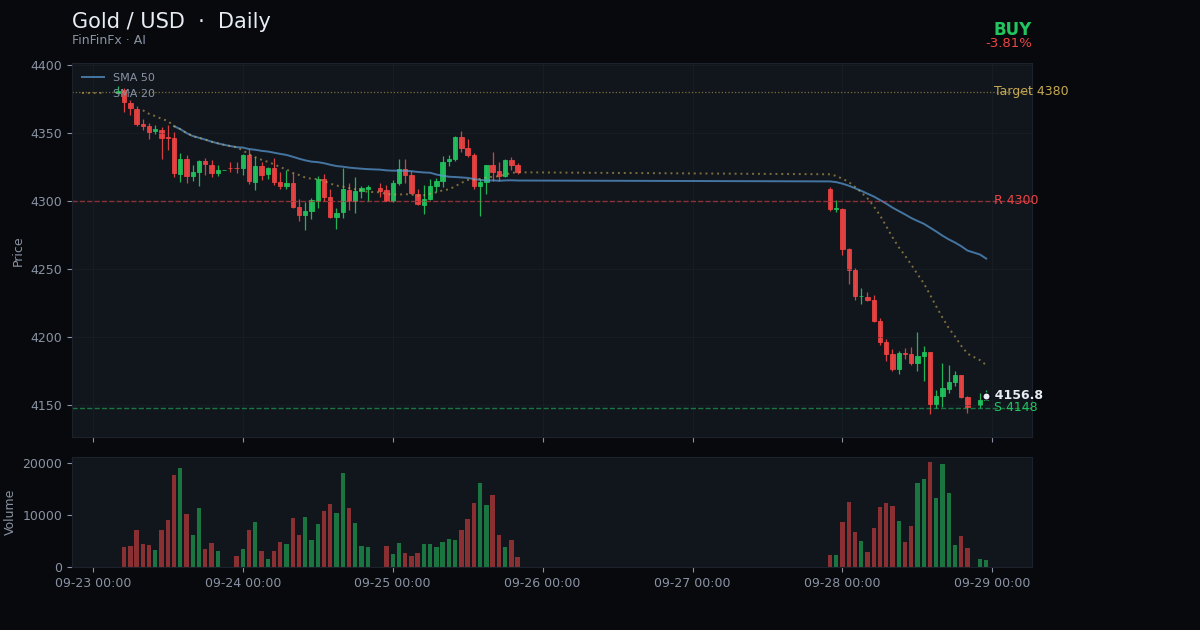This screenshot has width=1200, height=630.
Task: Click the 09-28 00:00 date label
Action: (842, 583)
